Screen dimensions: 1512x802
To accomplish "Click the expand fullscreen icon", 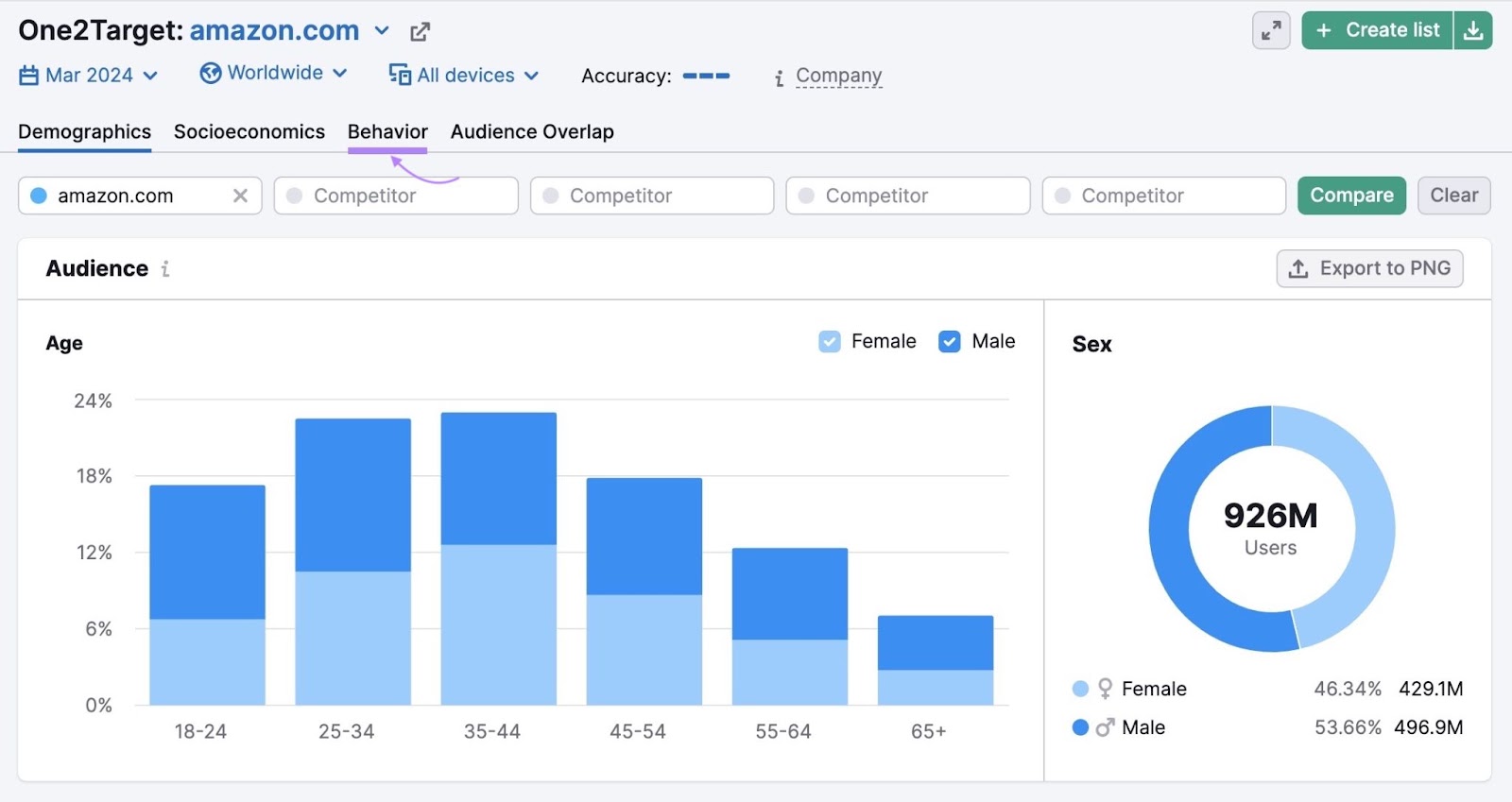I will click(x=1271, y=30).
